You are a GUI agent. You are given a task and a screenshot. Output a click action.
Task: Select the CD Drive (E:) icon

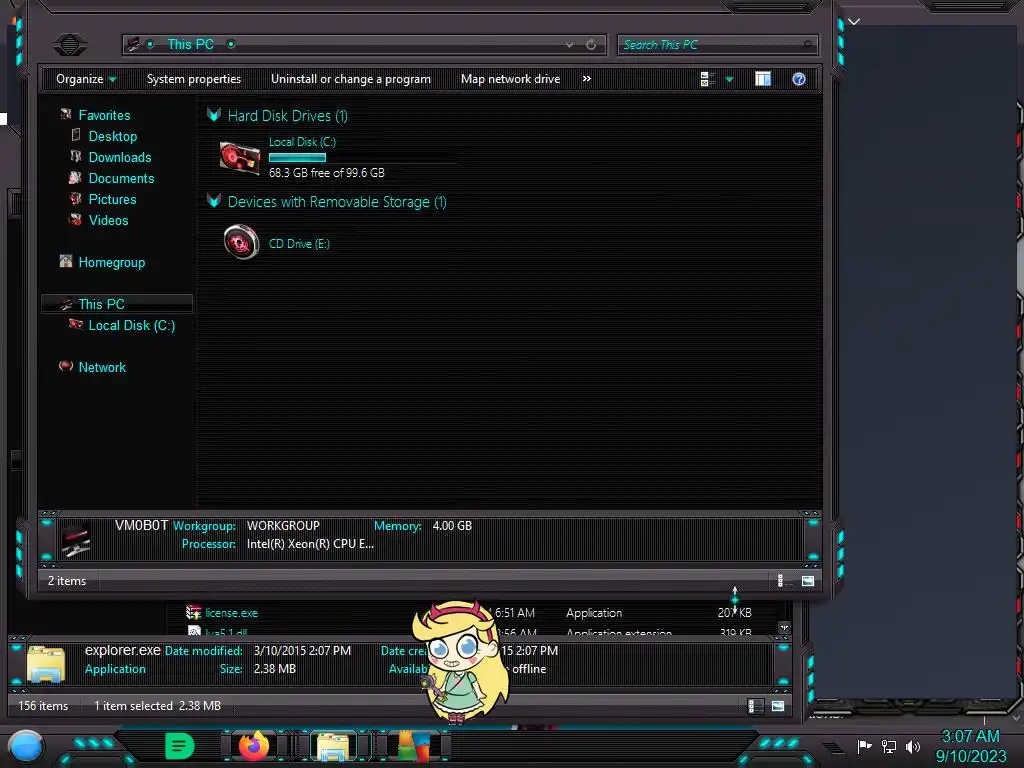(241, 242)
